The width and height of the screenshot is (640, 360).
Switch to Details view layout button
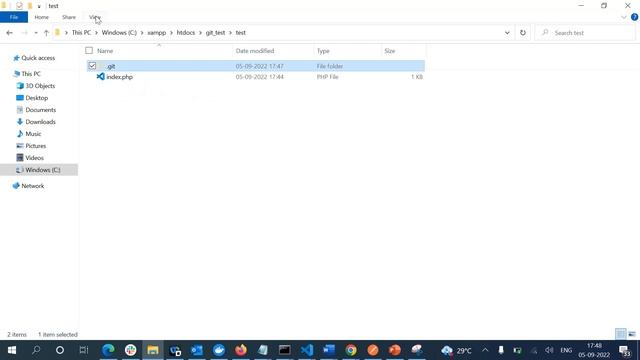[620, 334]
